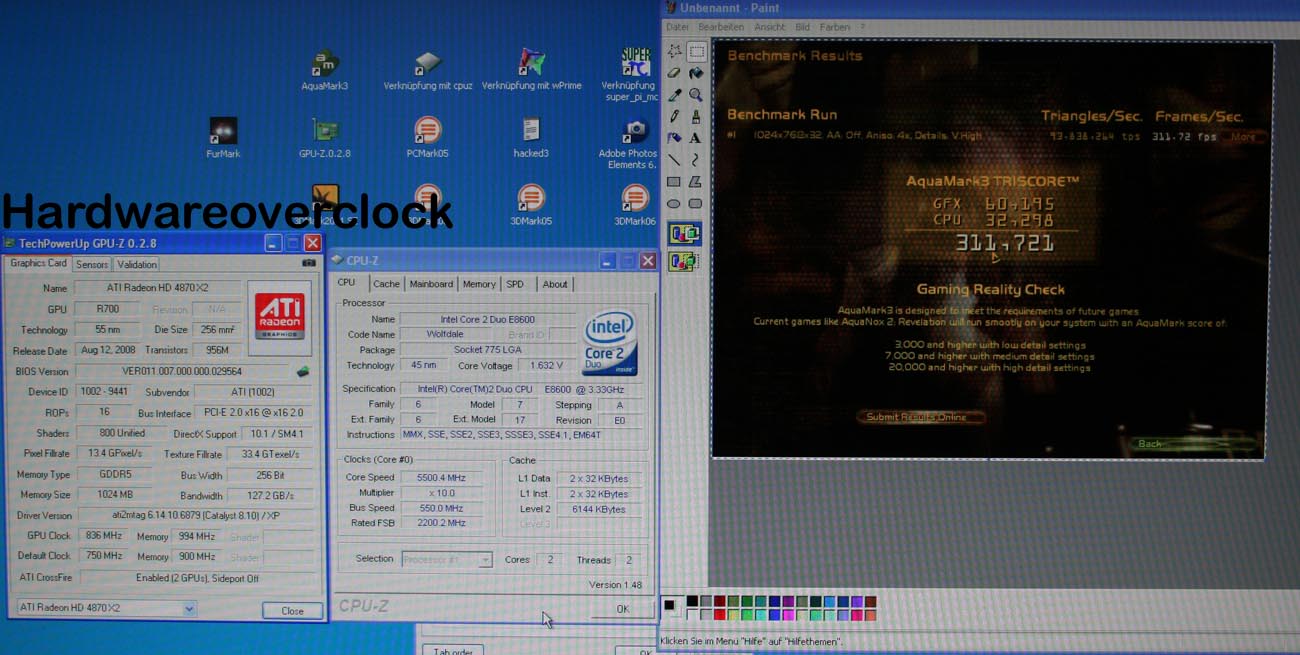Open Verknüpfung mit cpuz shortcut
This screenshot has width=1300, height=655.
click(427, 70)
